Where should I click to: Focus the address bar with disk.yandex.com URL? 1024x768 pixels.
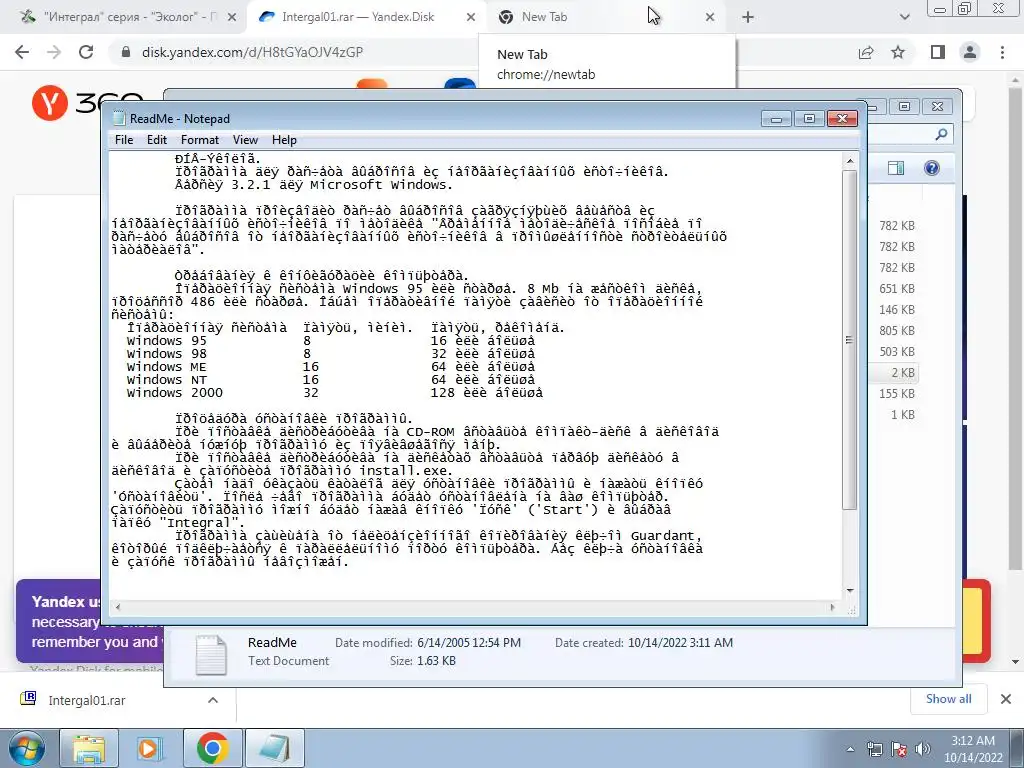(251, 52)
